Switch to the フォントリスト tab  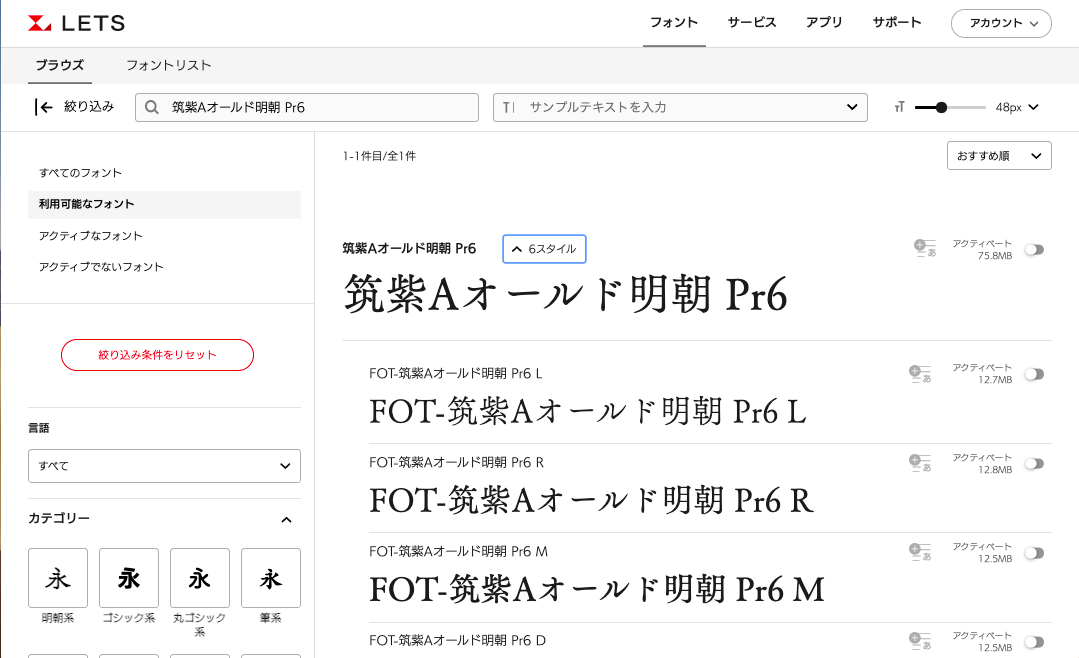(169, 65)
